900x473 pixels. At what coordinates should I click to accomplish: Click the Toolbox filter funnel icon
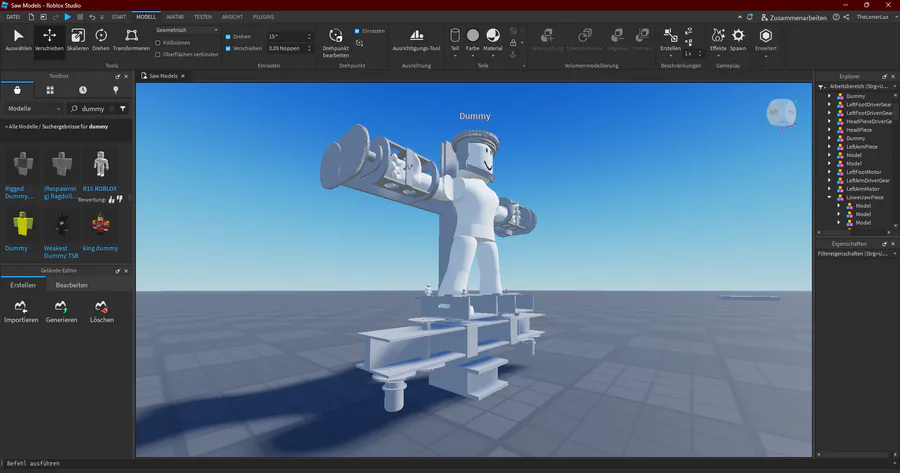point(123,108)
